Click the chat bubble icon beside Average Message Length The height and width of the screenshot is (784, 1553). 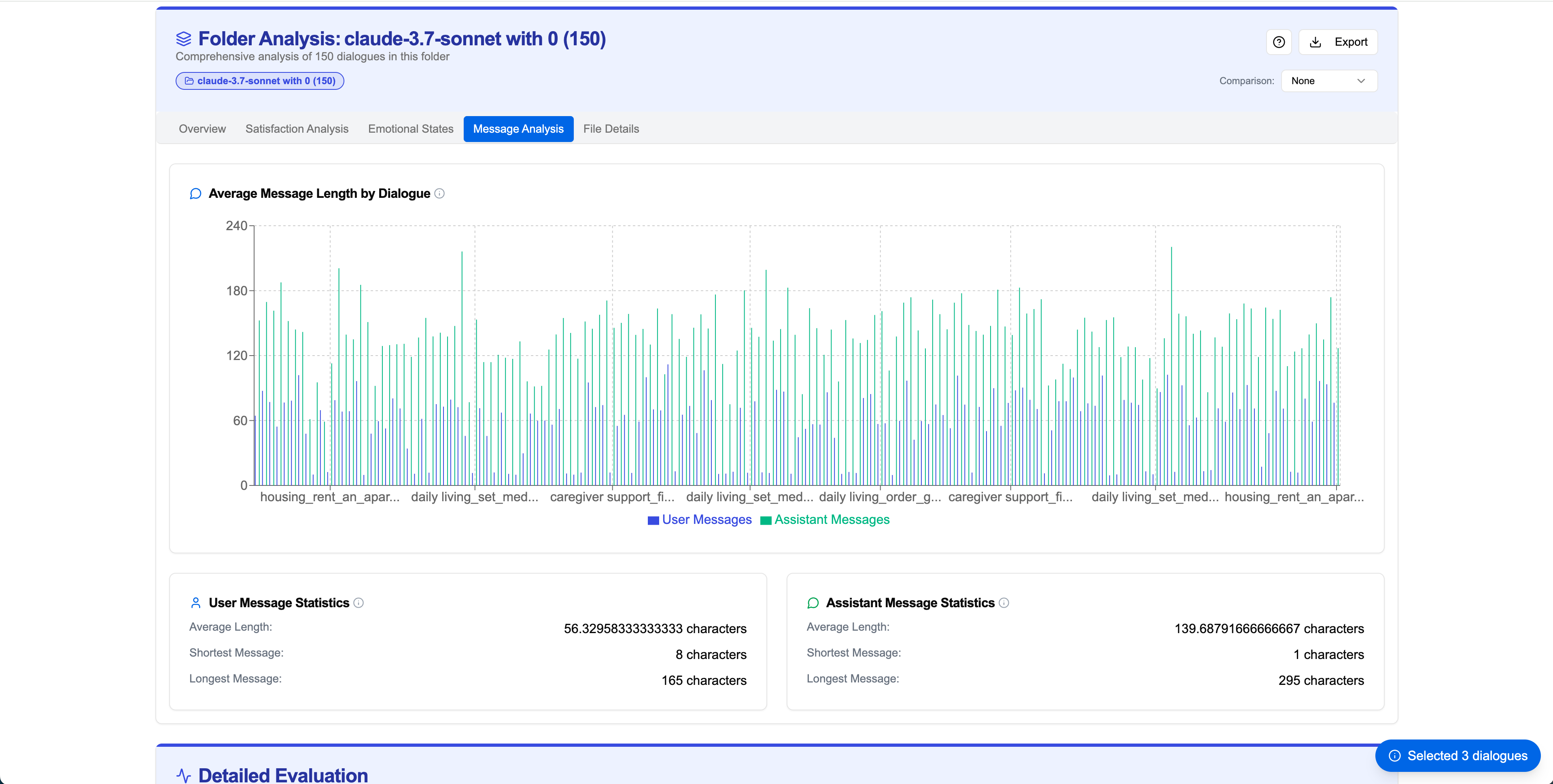click(x=195, y=193)
